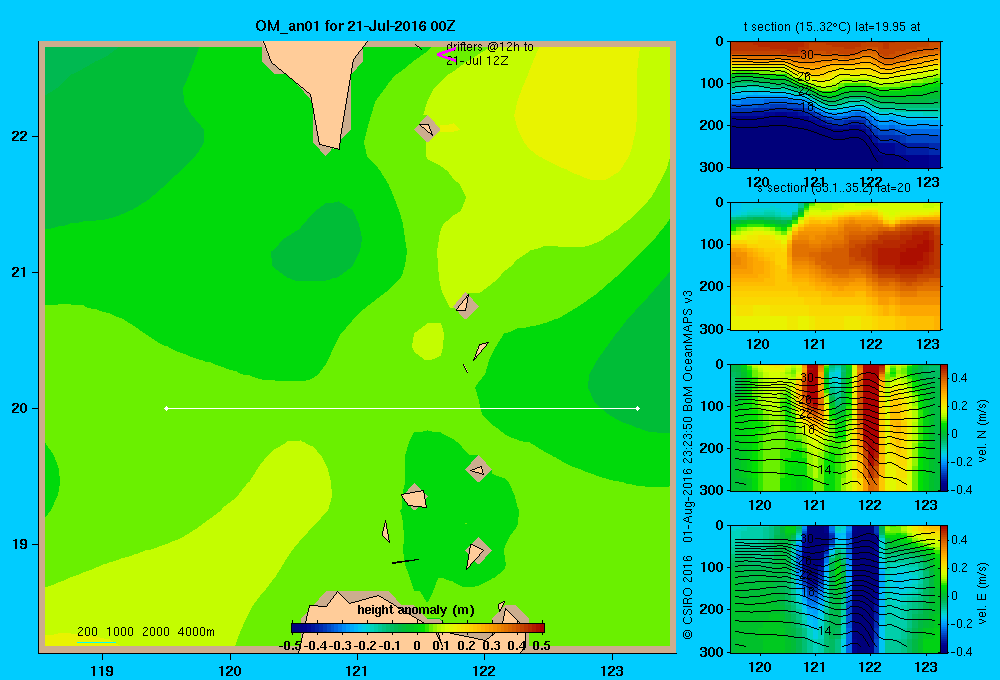Click longitude label 119 below main map
Viewport: 1000px width, 680px height.
[102, 670]
